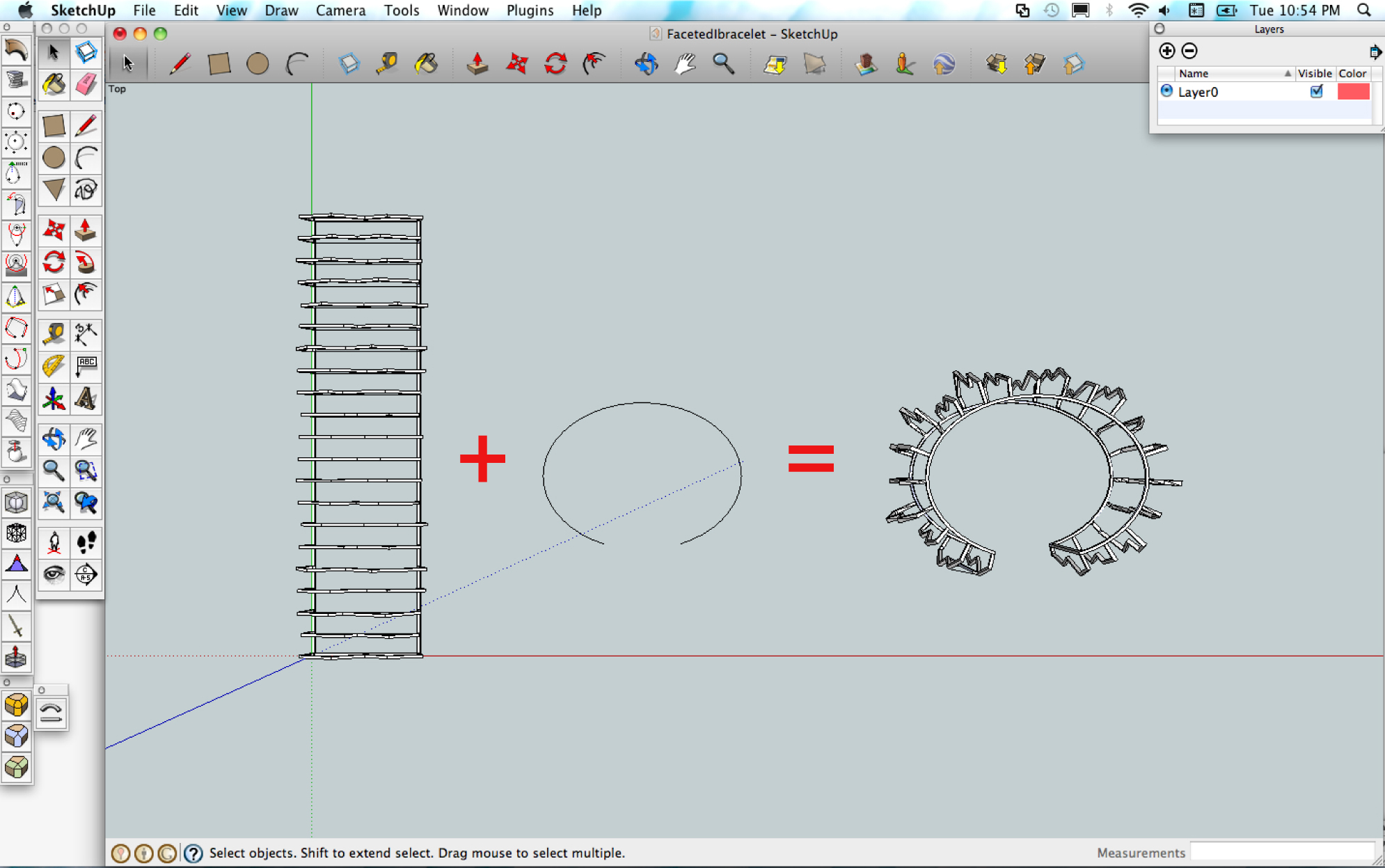Select the Walk footprints tool
1385x868 pixels.
tap(86, 542)
